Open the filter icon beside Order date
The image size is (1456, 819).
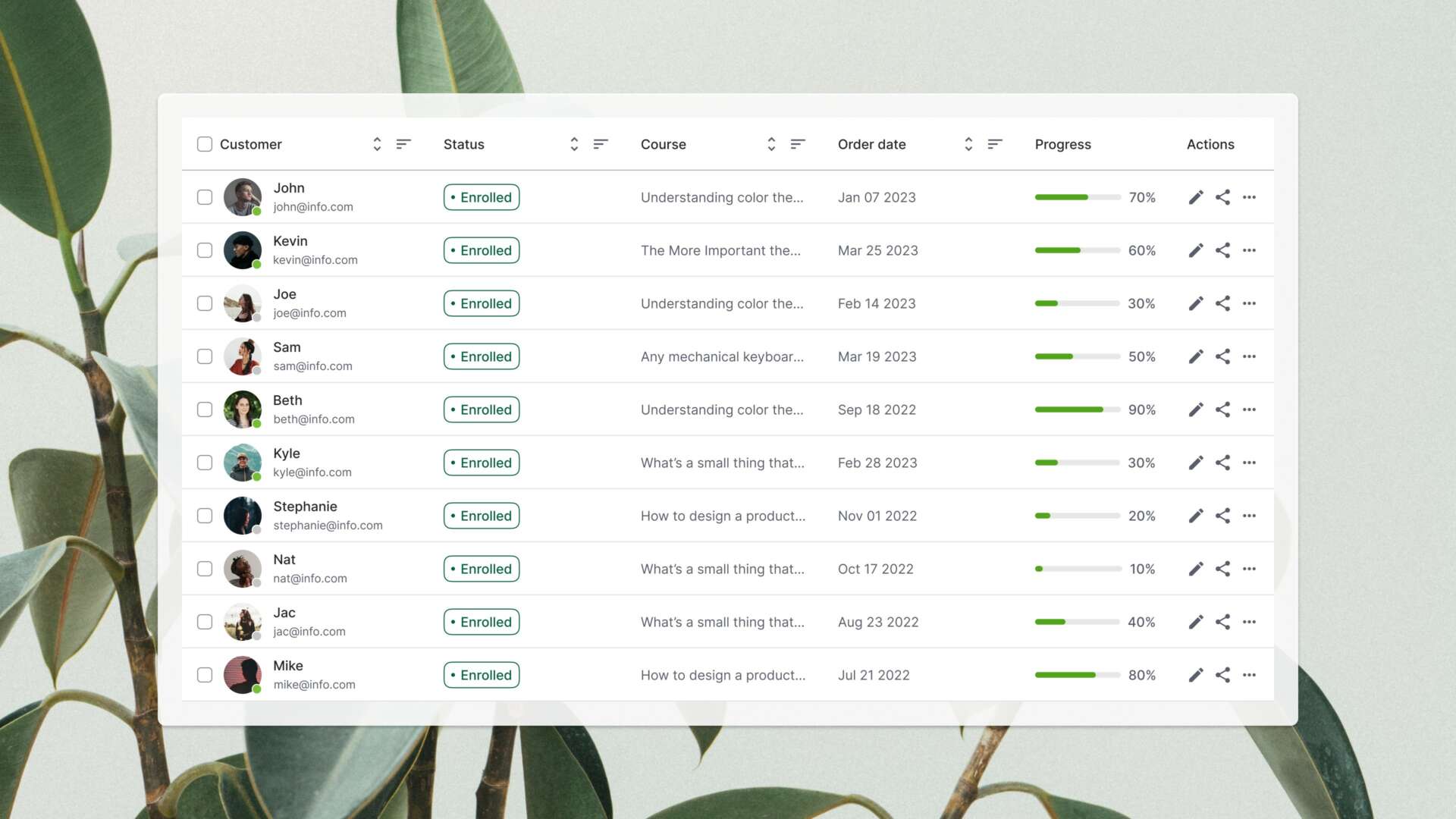point(995,144)
